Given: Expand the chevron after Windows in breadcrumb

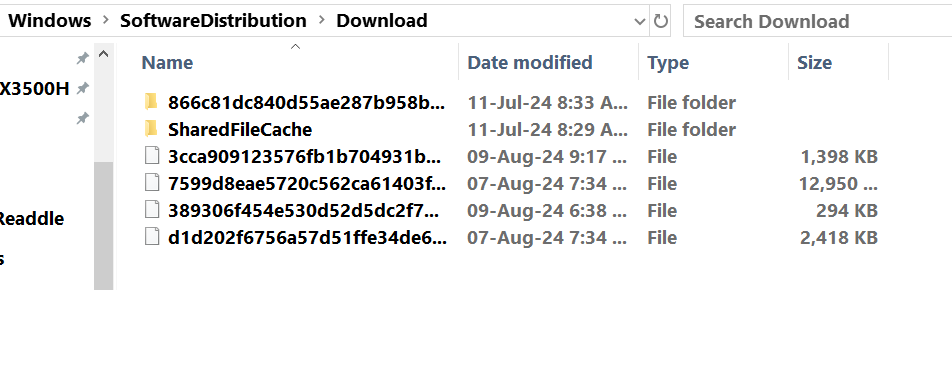Looking at the screenshot, I should [x=106, y=21].
